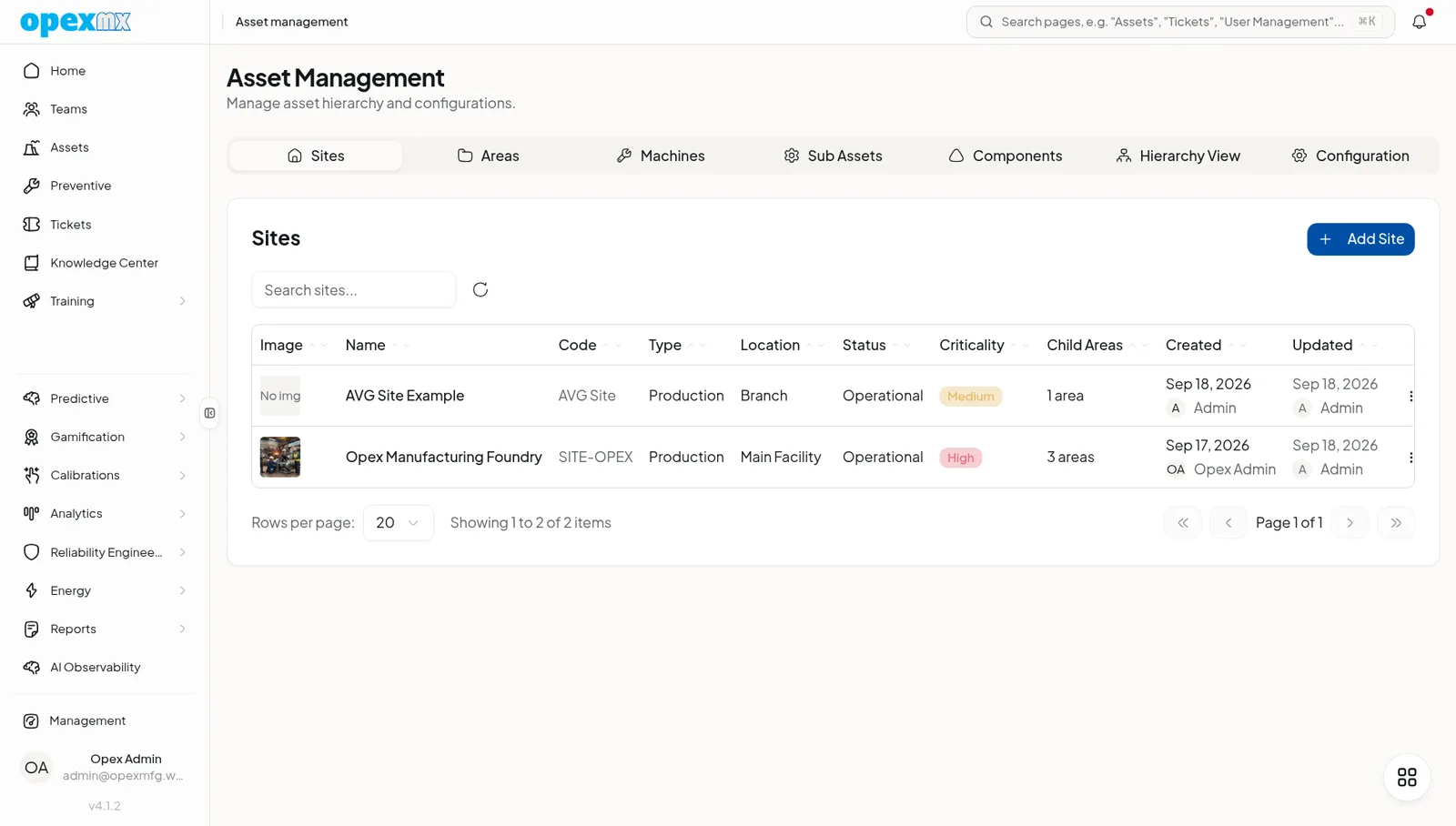Viewport: 1456px width, 826px height.
Task: Click the Medium criticality badge
Action: click(x=970, y=397)
